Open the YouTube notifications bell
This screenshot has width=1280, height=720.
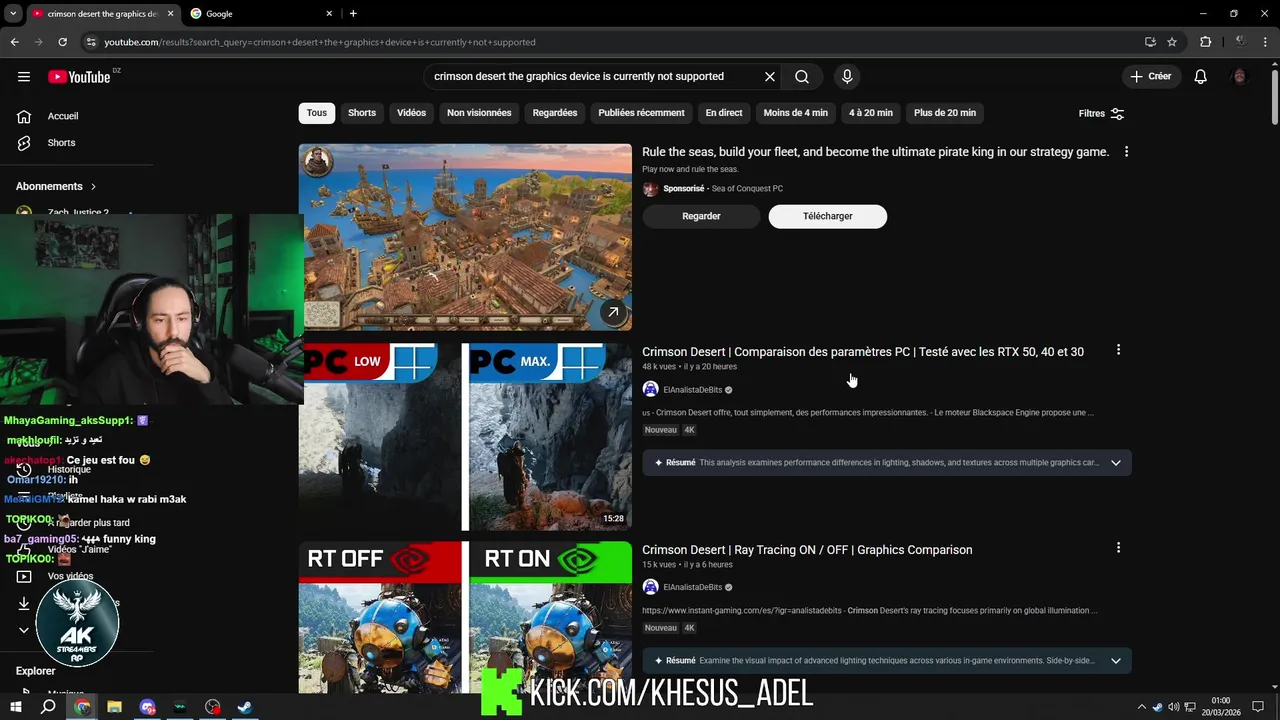click(1201, 77)
